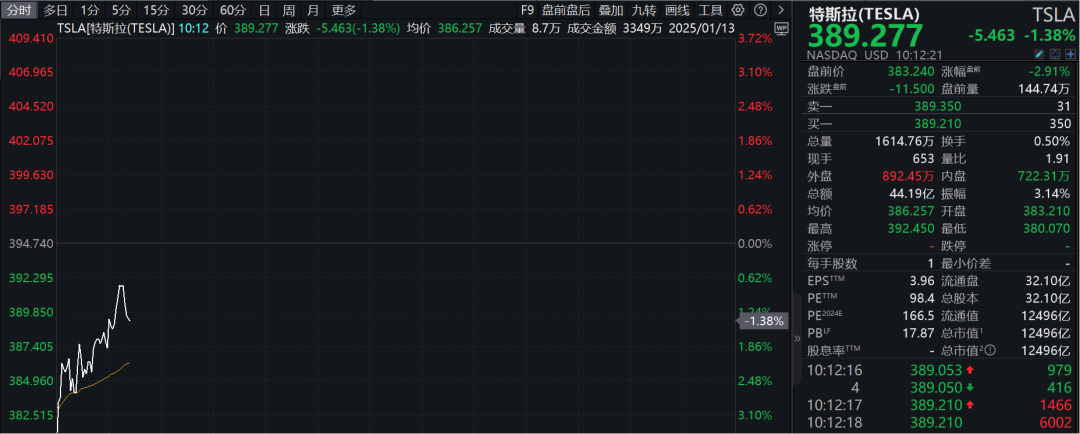This screenshot has height=434, width=1080.
Task: Open the chart settings gear icon
Action: (738, 10)
